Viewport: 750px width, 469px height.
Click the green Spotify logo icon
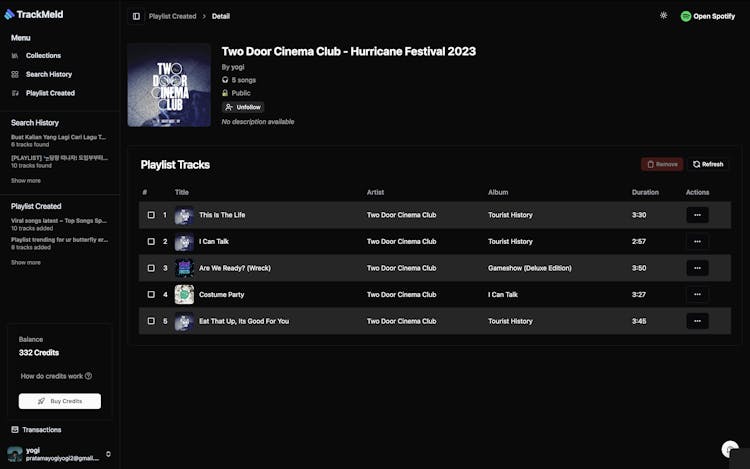(685, 16)
